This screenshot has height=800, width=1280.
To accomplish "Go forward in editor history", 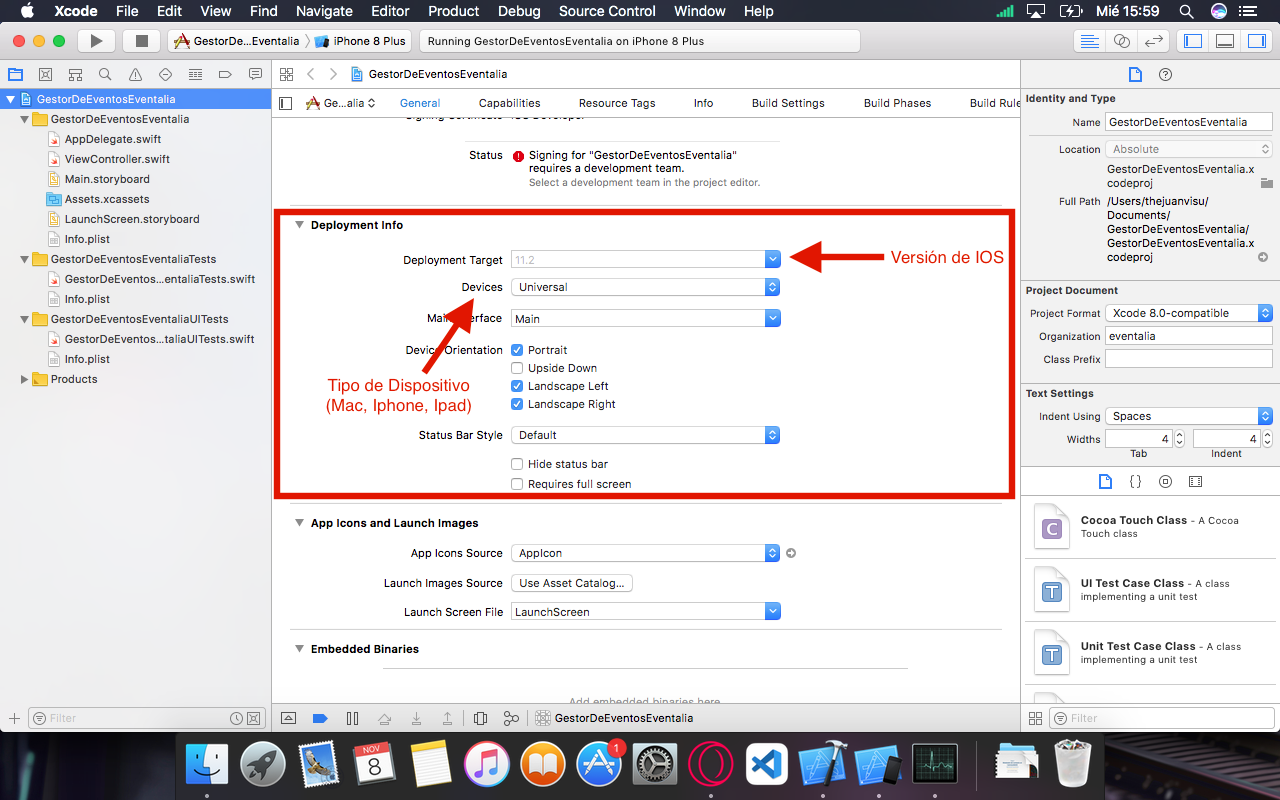I will (333, 74).
